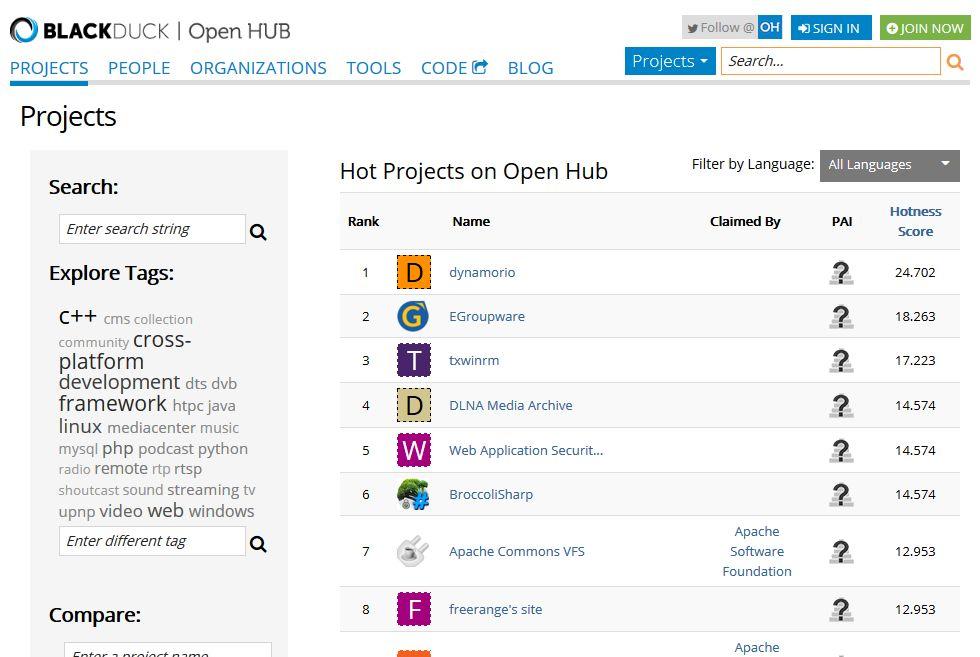Viewport: 980px width, 657px height.
Task: Click the SIGN IN button
Action: coord(831,28)
